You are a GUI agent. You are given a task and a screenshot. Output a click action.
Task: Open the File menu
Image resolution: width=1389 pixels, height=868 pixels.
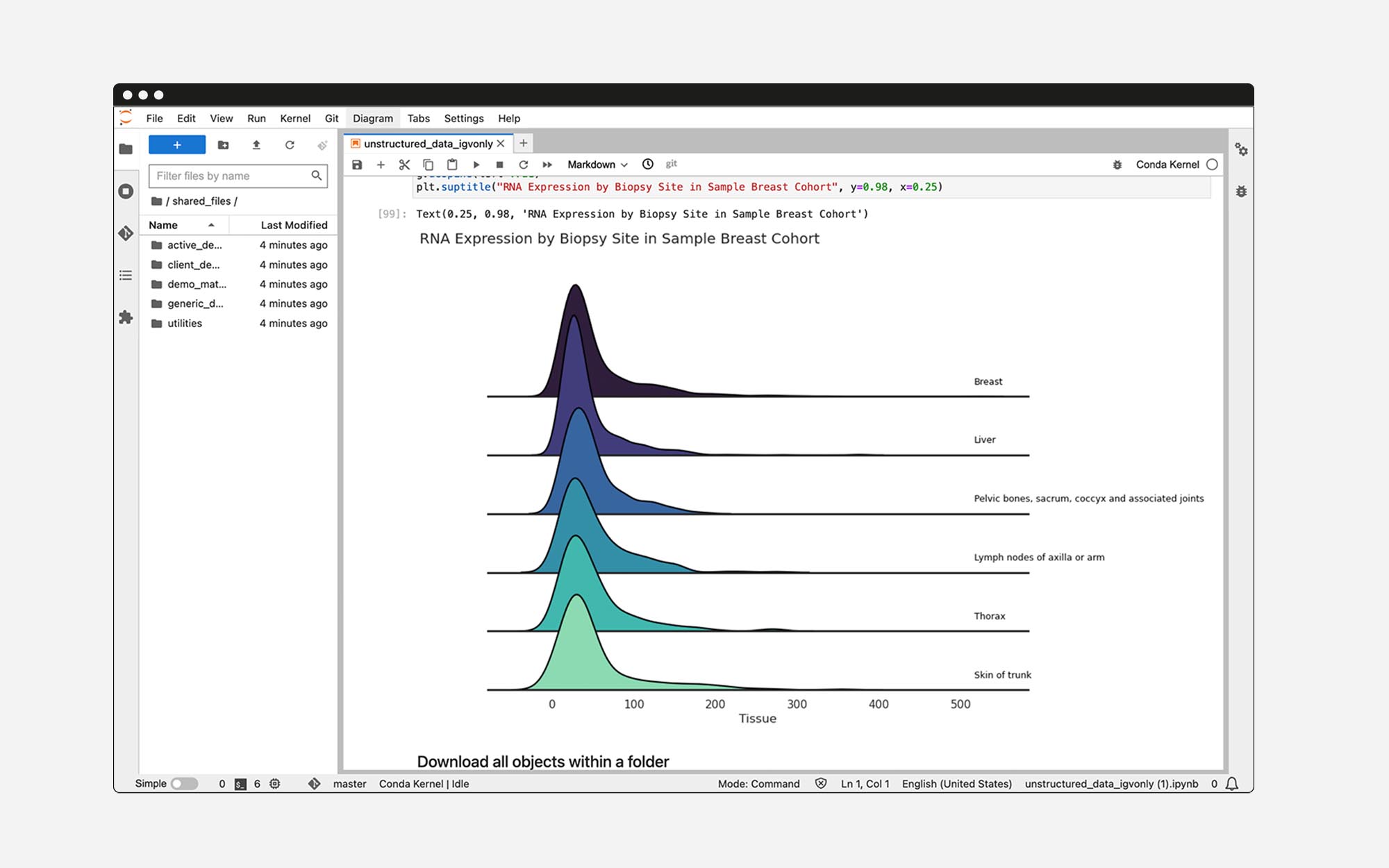[x=154, y=118]
